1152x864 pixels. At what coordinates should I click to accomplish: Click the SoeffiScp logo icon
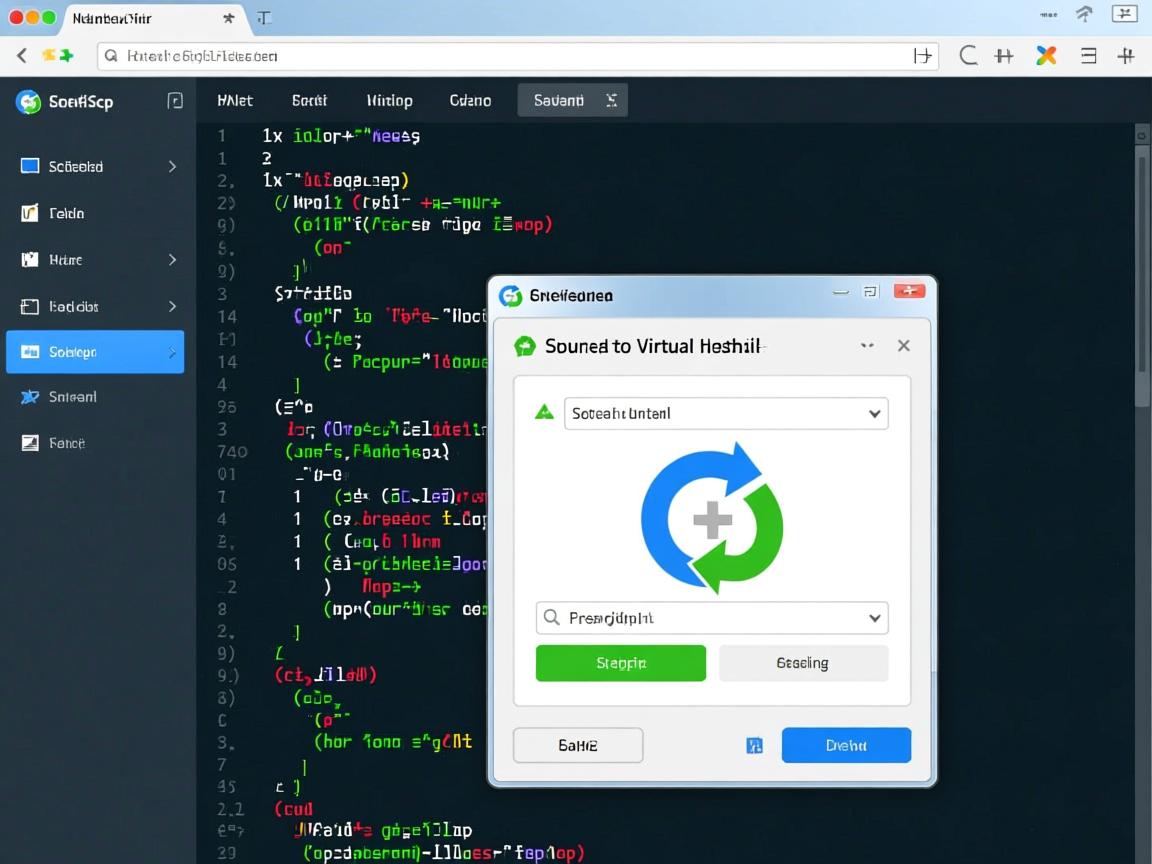[28, 101]
